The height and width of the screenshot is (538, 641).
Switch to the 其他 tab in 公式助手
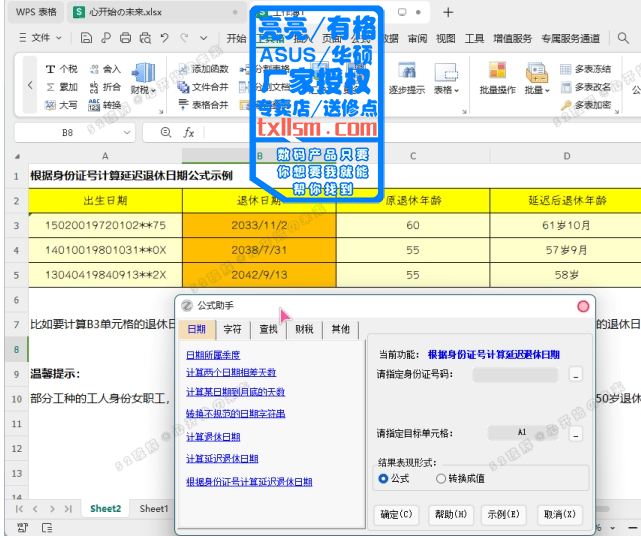click(x=341, y=330)
